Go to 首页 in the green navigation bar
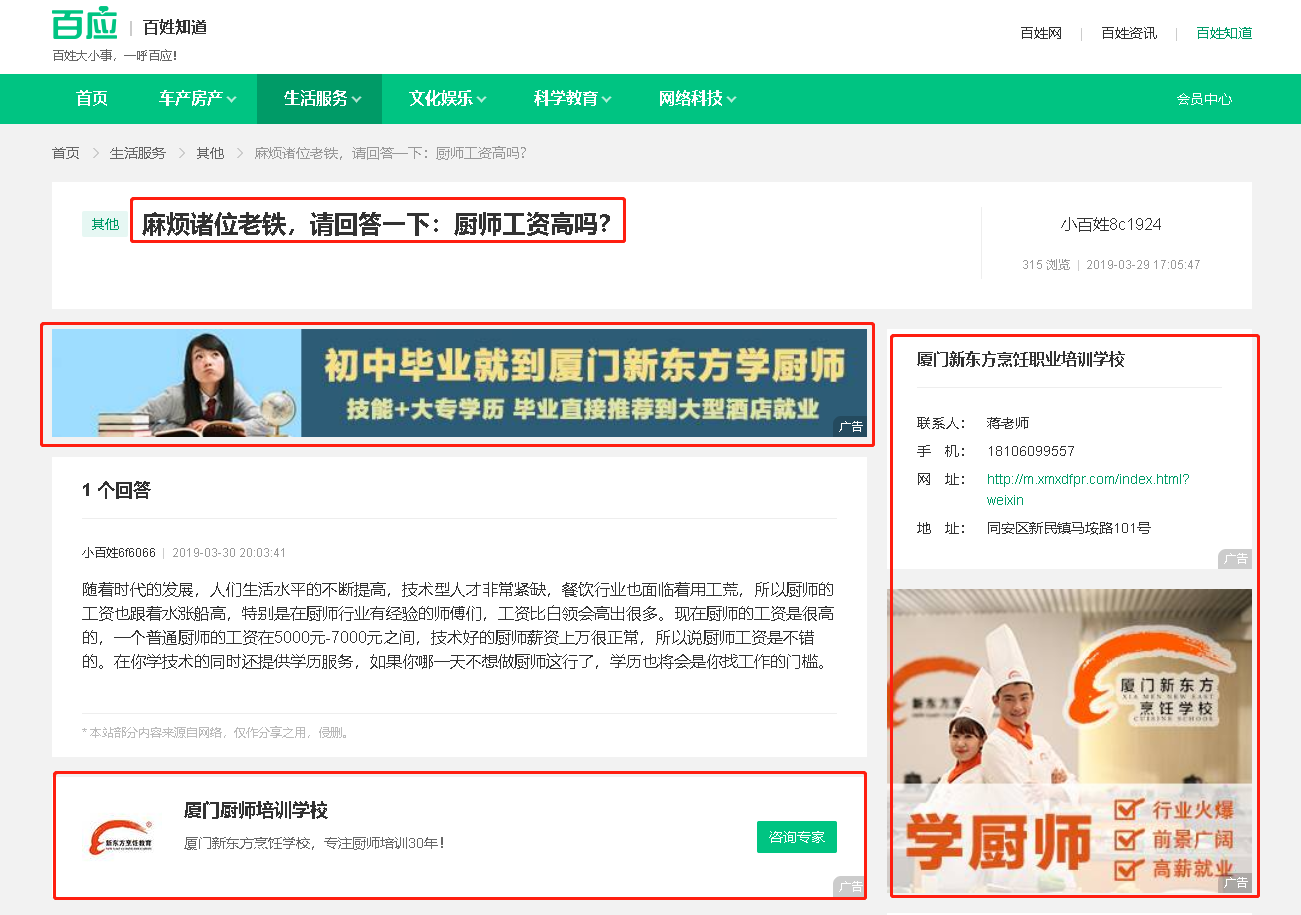This screenshot has height=915, width=1301. 92,99
